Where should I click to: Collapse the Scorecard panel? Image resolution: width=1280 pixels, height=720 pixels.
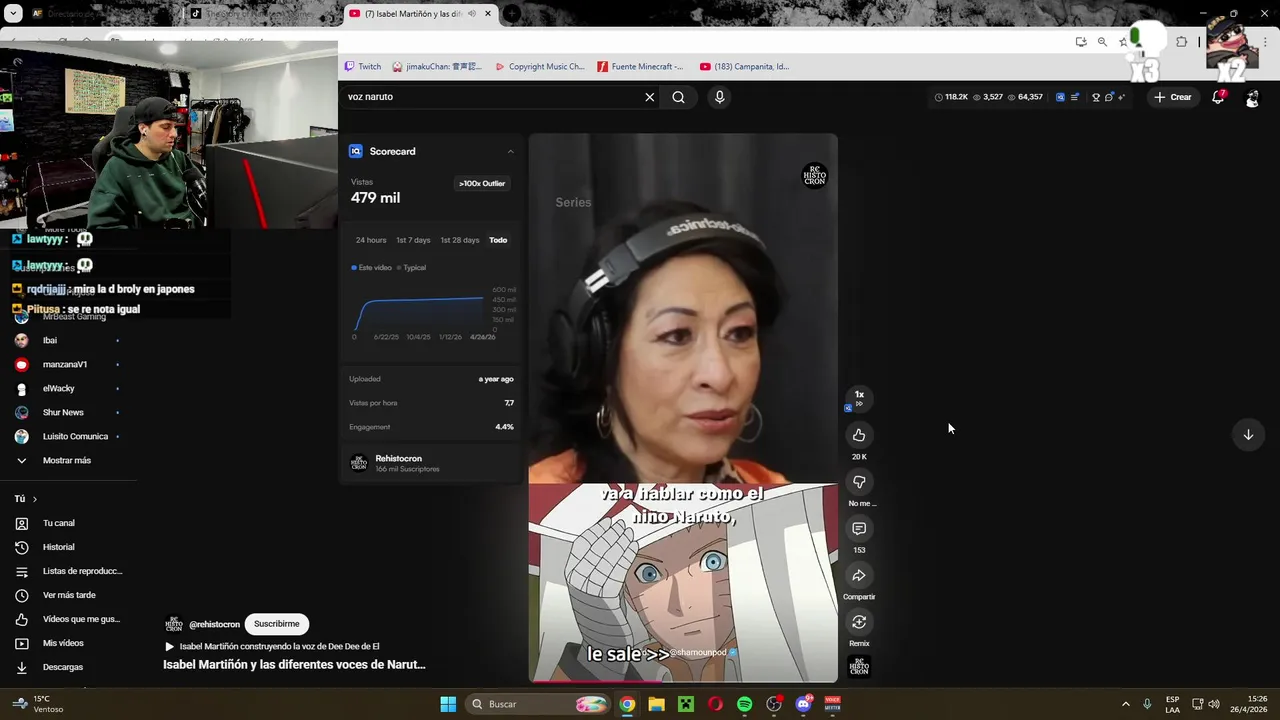click(510, 152)
